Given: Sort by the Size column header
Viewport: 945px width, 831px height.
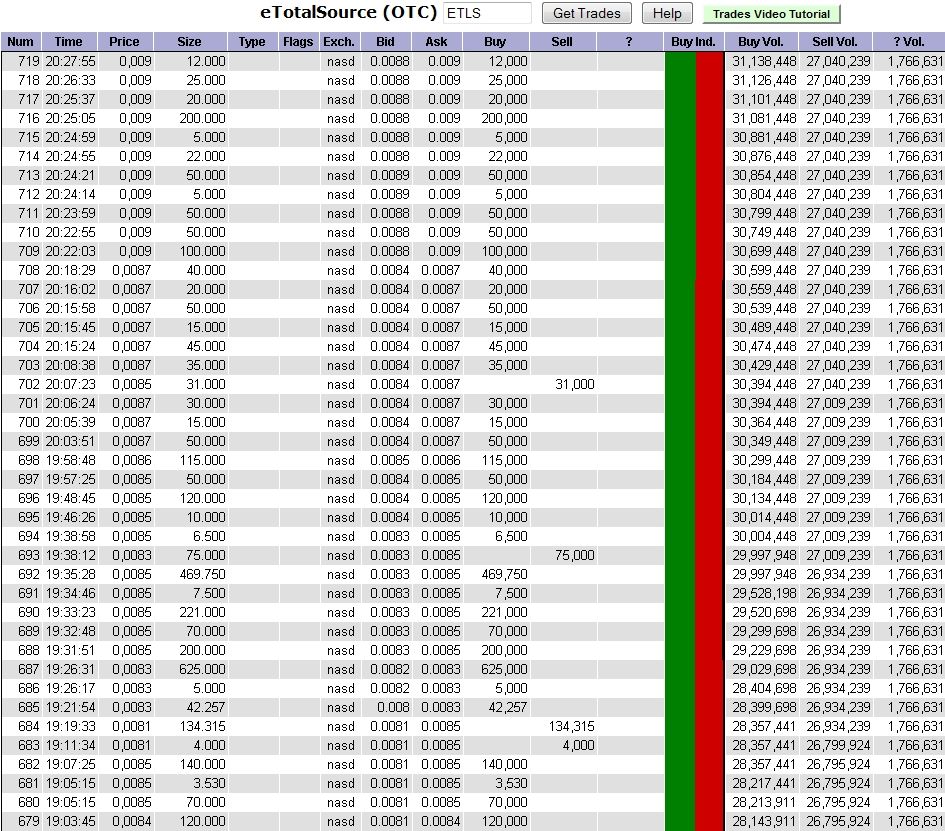Looking at the screenshot, I should pyautogui.click(x=189, y=42).
